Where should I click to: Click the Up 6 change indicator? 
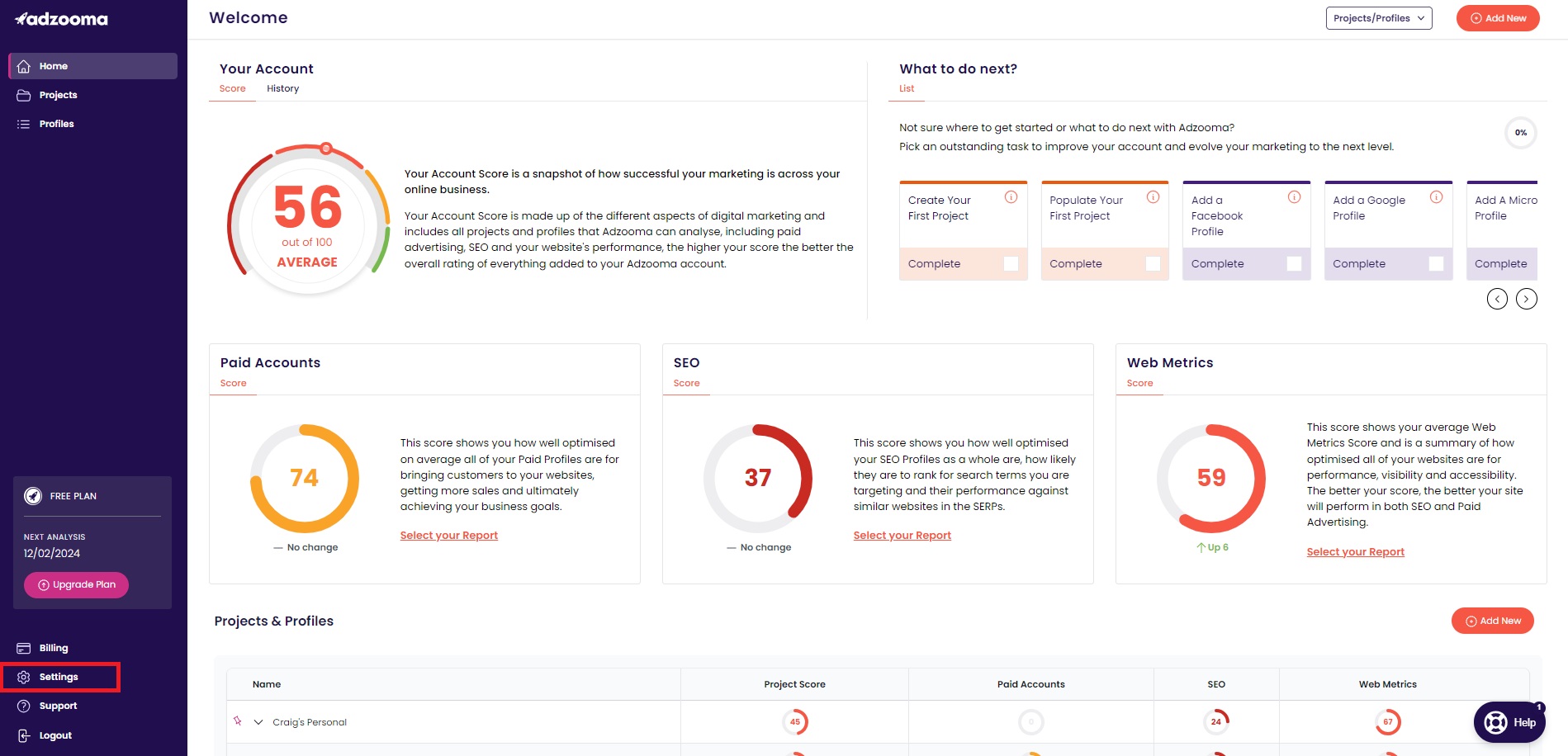[1212, 547]
